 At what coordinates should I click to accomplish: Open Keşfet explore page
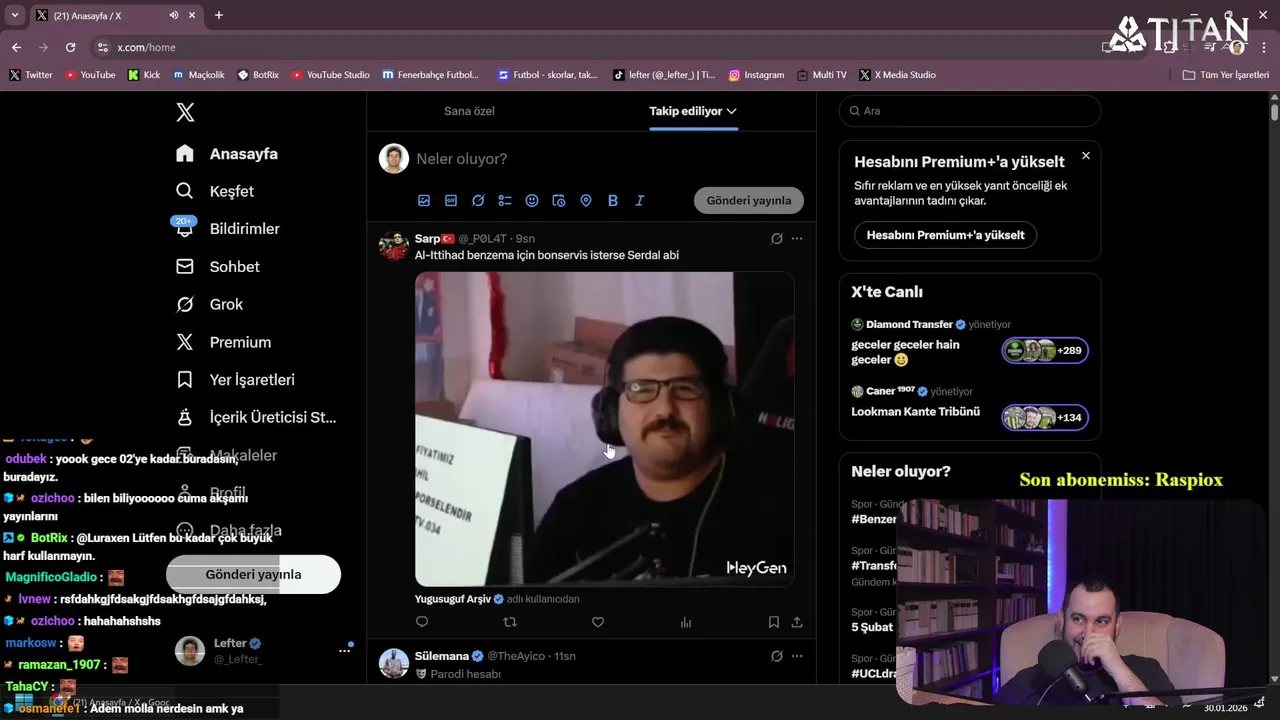pos(215,191)
